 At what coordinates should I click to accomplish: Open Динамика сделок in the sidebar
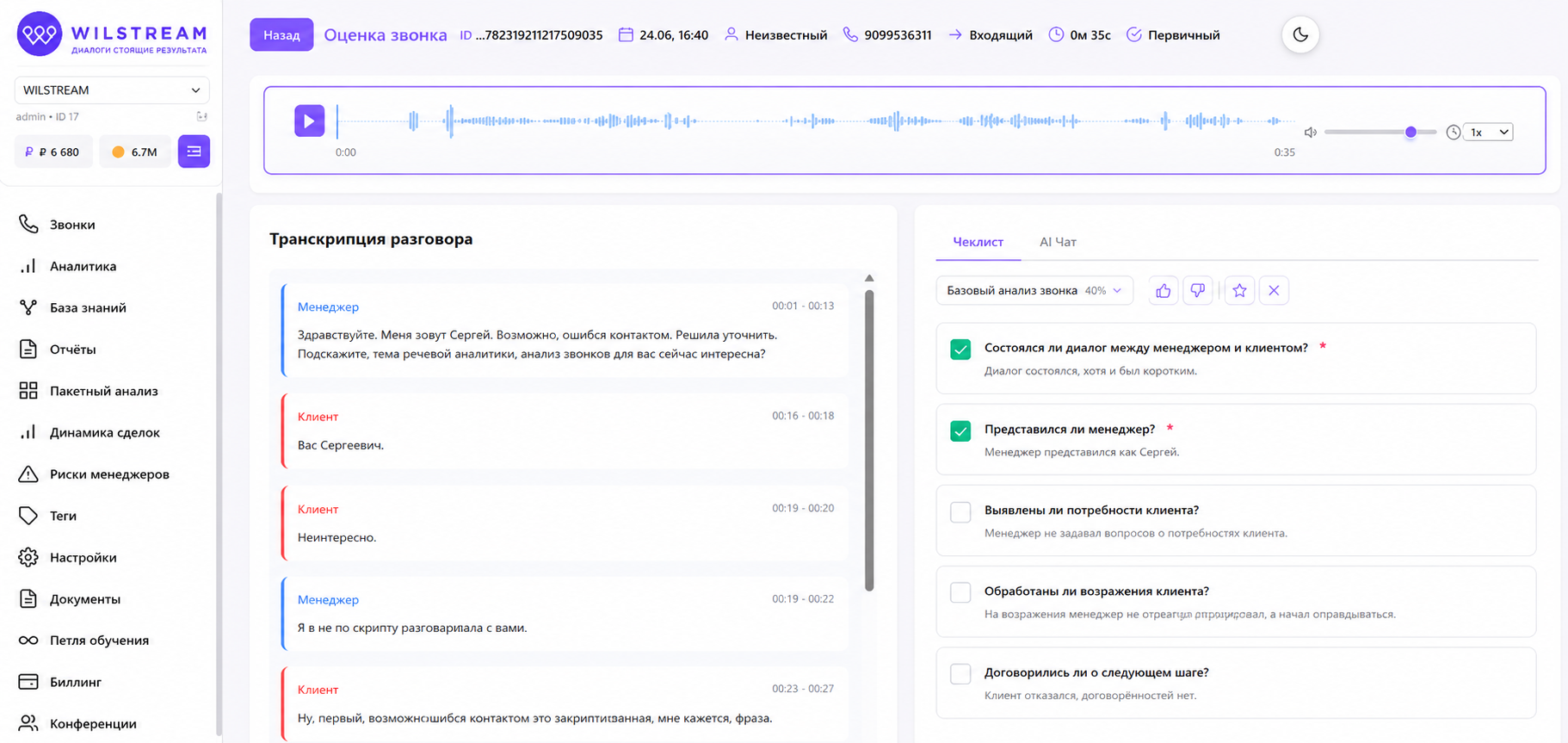coord(104,432)
